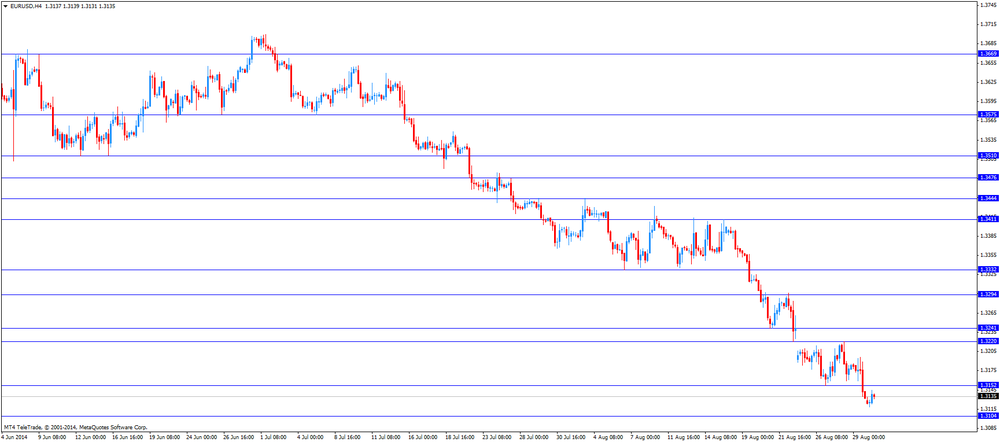1000x442 pixels.
Task: Click the 16 Jun 16:00 time label
Action: click(126, 438)
